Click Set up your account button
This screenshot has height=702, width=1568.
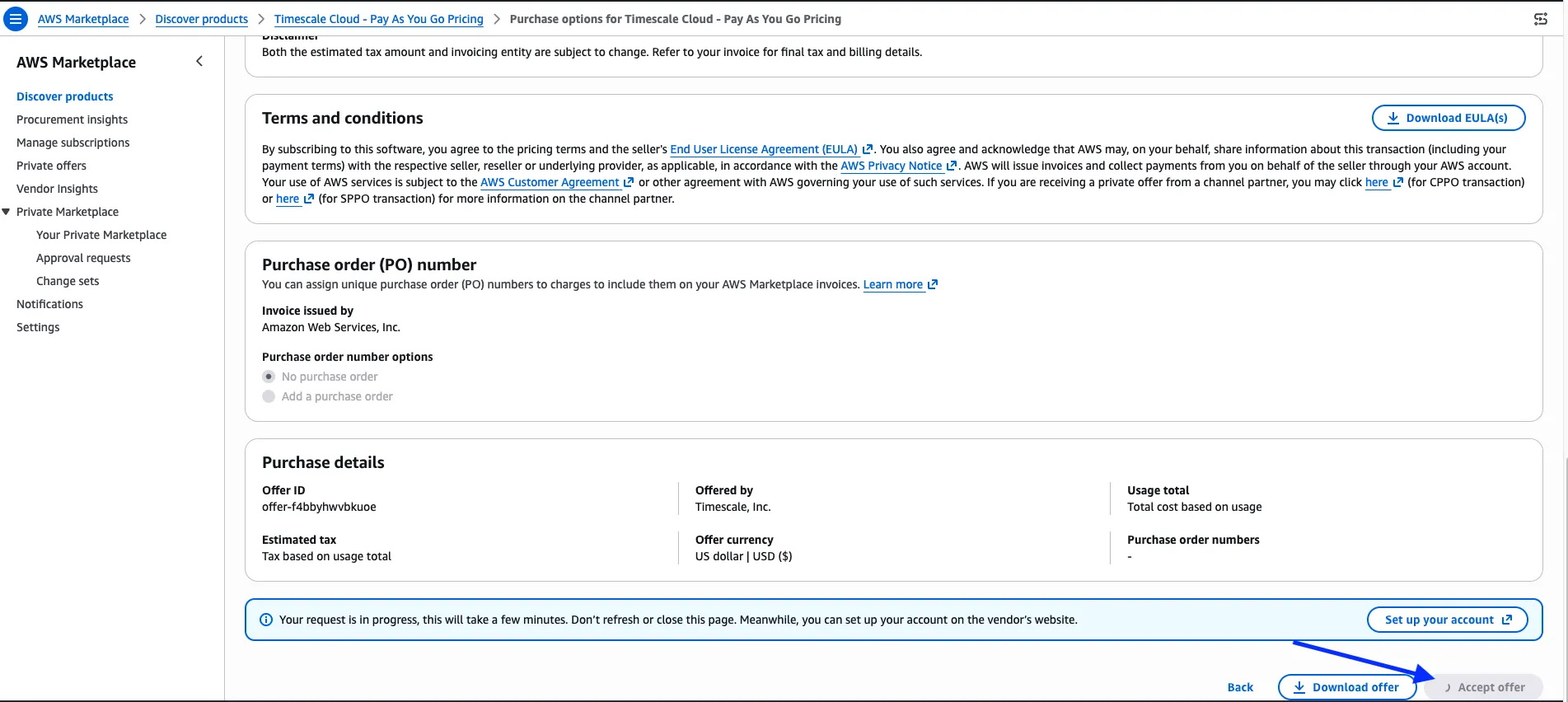[x=1448, y=620]
